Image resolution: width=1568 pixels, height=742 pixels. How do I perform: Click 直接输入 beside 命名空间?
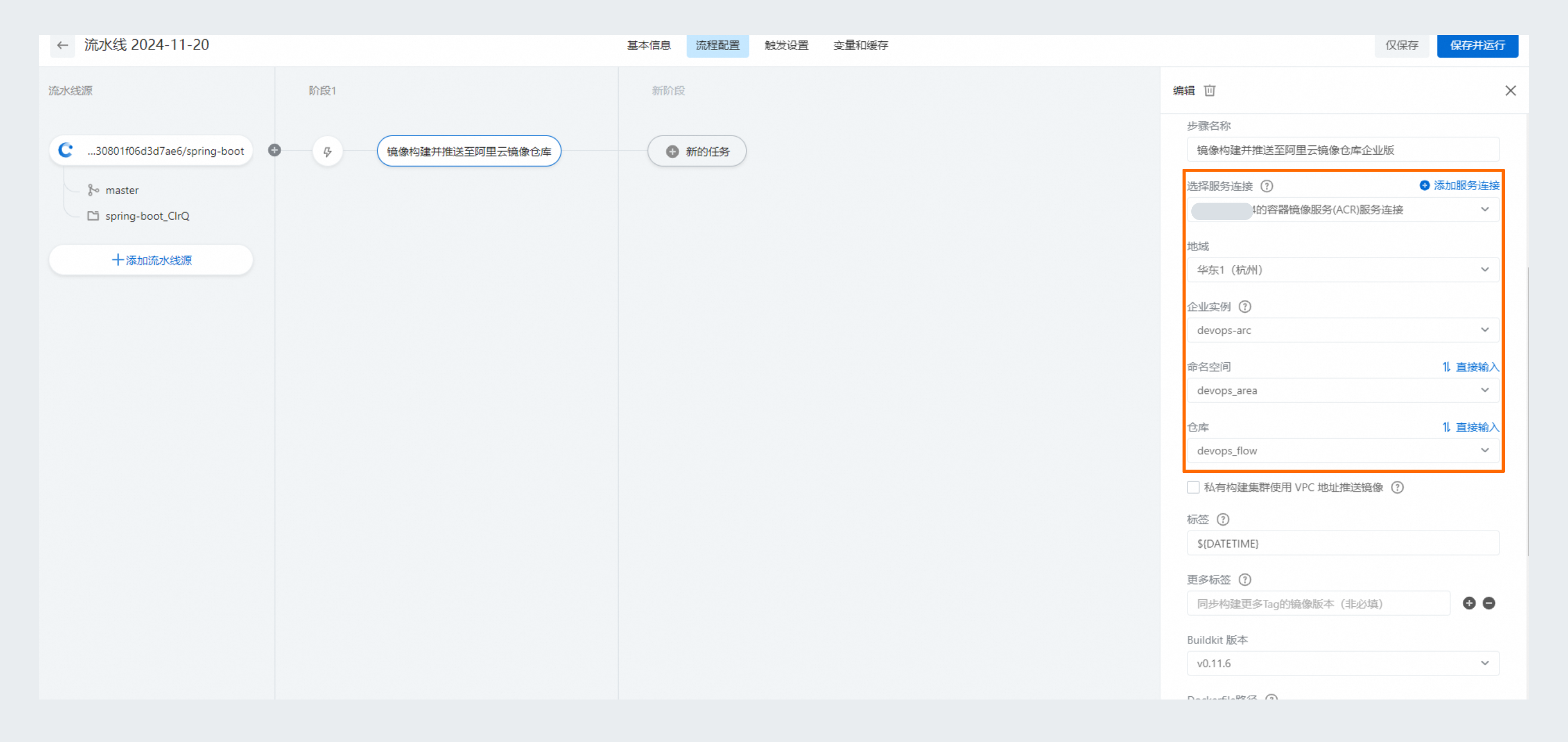1470,367
